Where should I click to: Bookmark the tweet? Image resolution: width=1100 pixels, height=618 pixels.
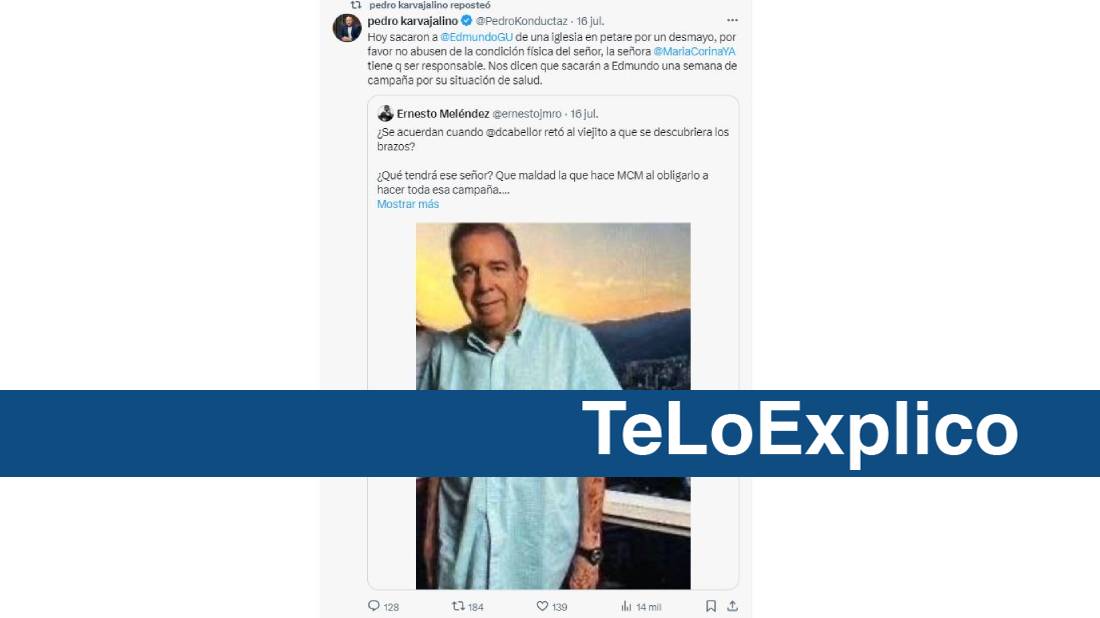pos(711,606)
